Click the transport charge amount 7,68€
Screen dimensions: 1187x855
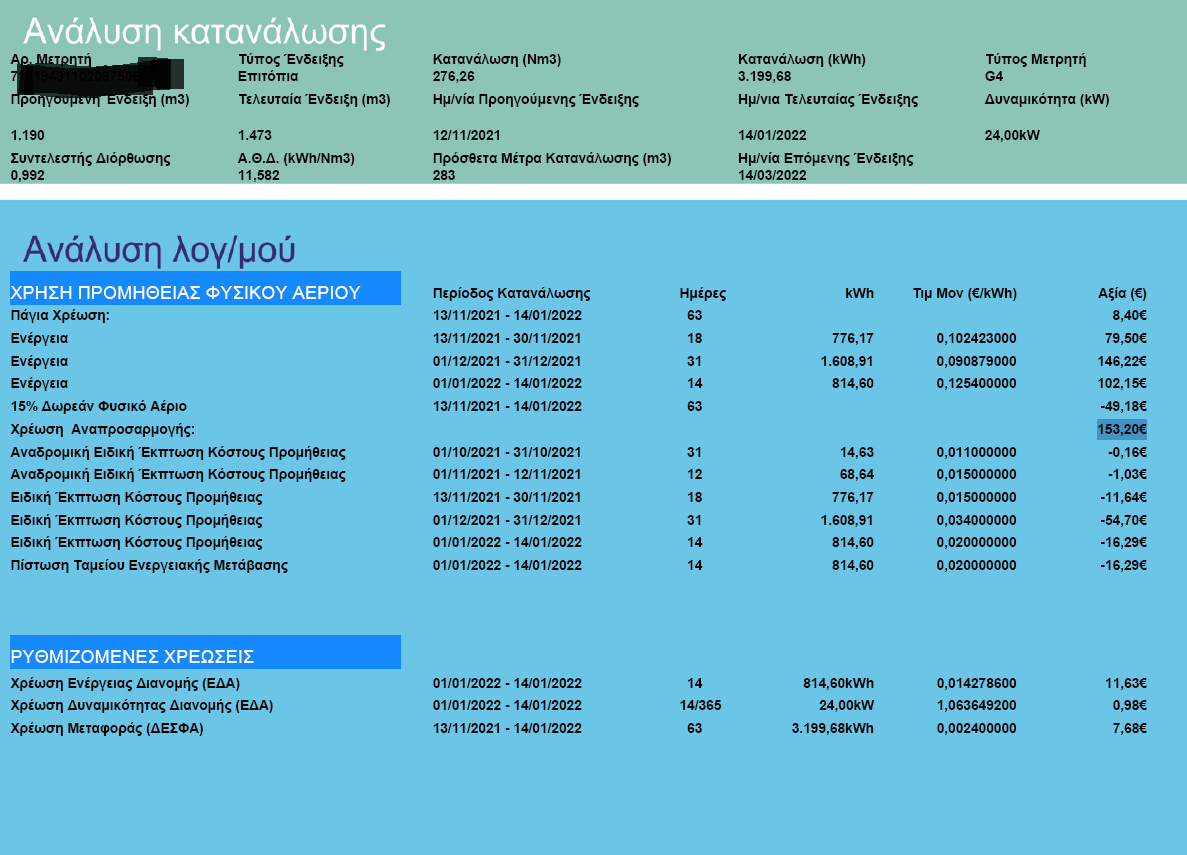tap(1129, 729)
